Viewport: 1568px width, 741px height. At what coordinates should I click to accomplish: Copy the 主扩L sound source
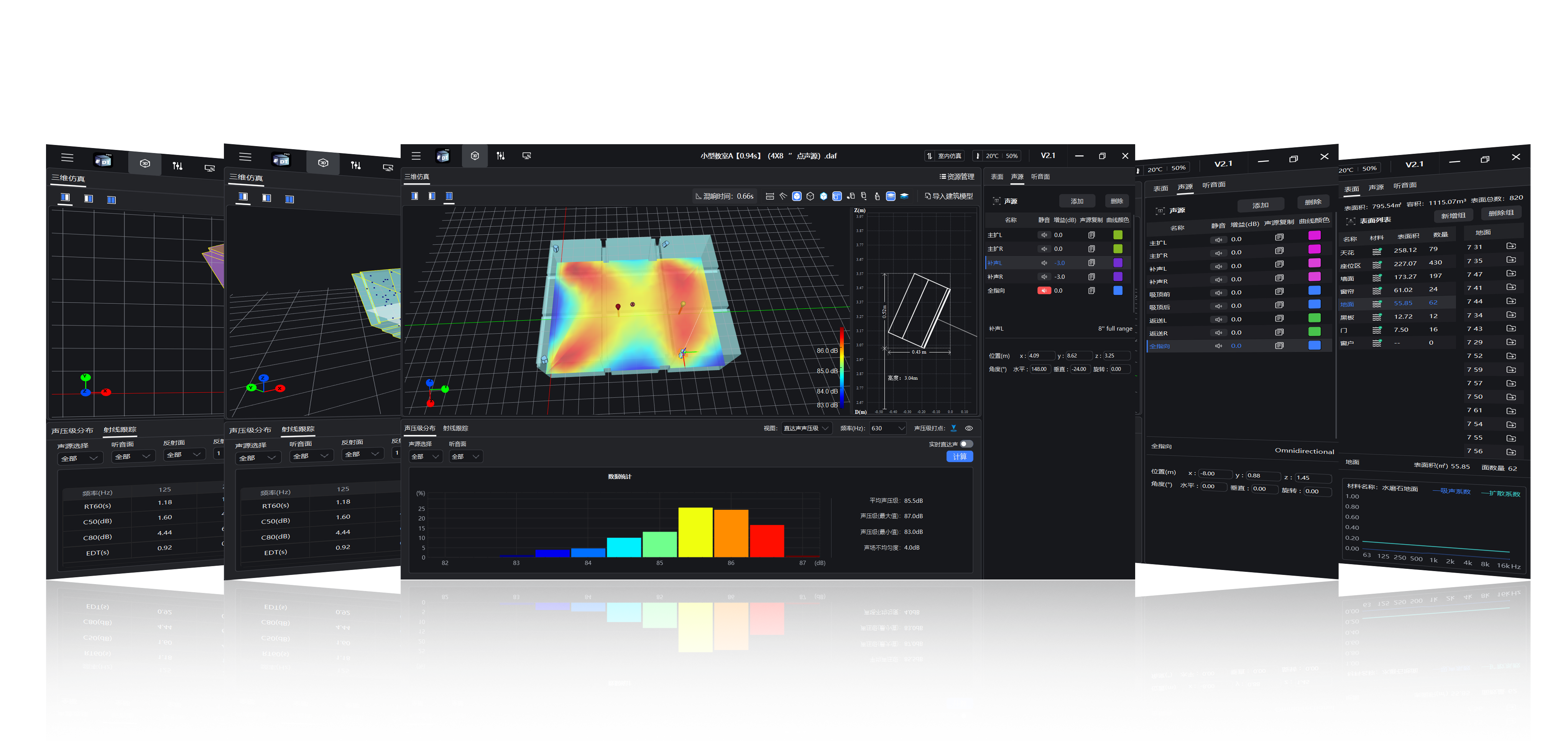1091,235
